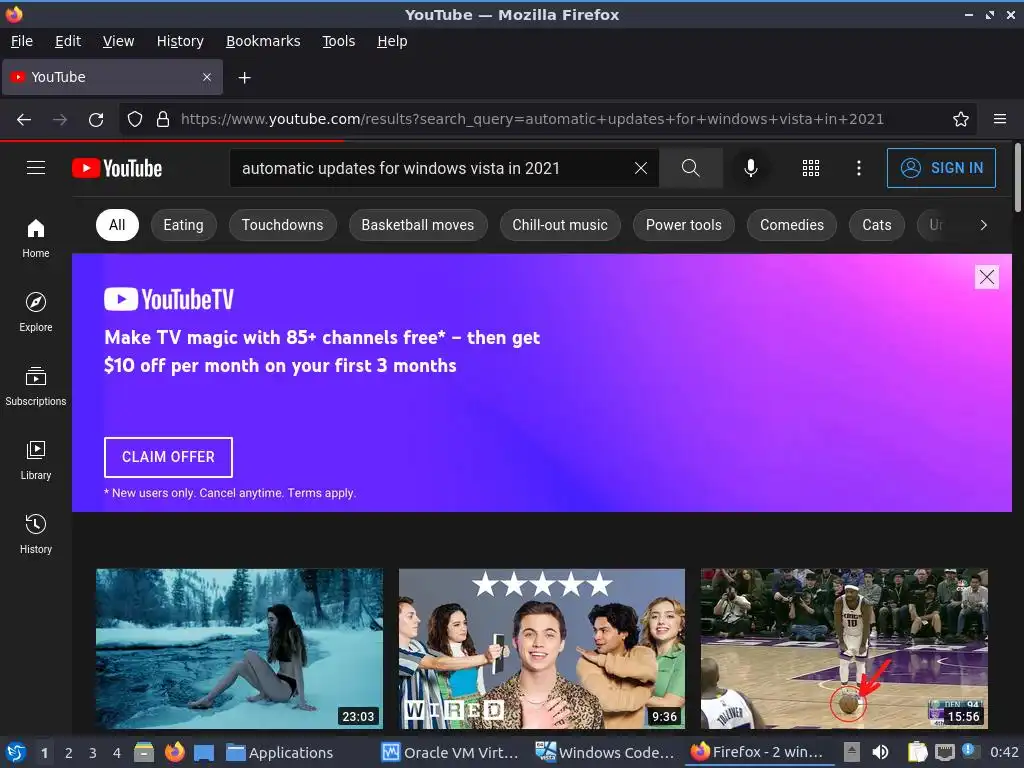This screenshot has height=768, width=1024.
Task: Start voice search with microphone icon
Action: (751, 168)
